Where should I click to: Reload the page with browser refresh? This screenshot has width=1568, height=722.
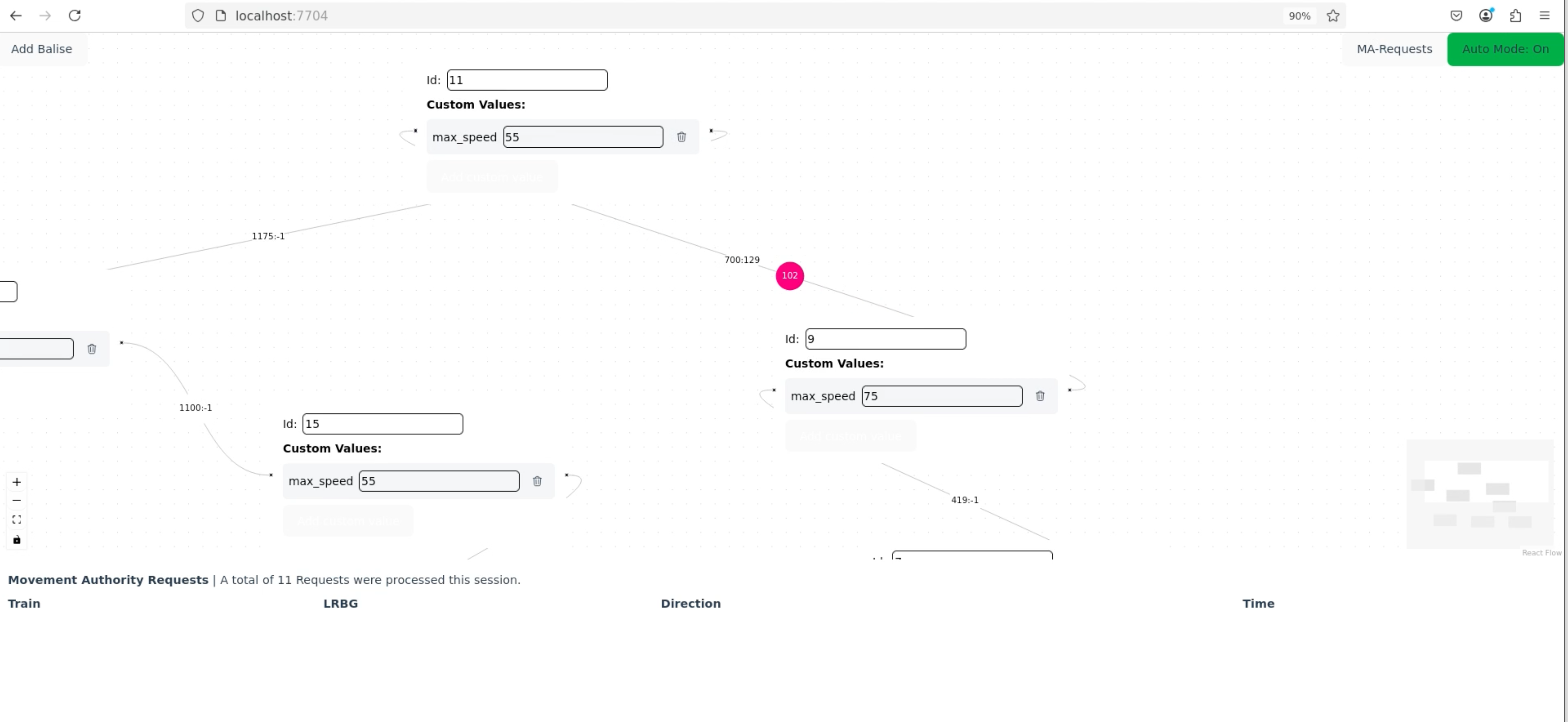74,16
